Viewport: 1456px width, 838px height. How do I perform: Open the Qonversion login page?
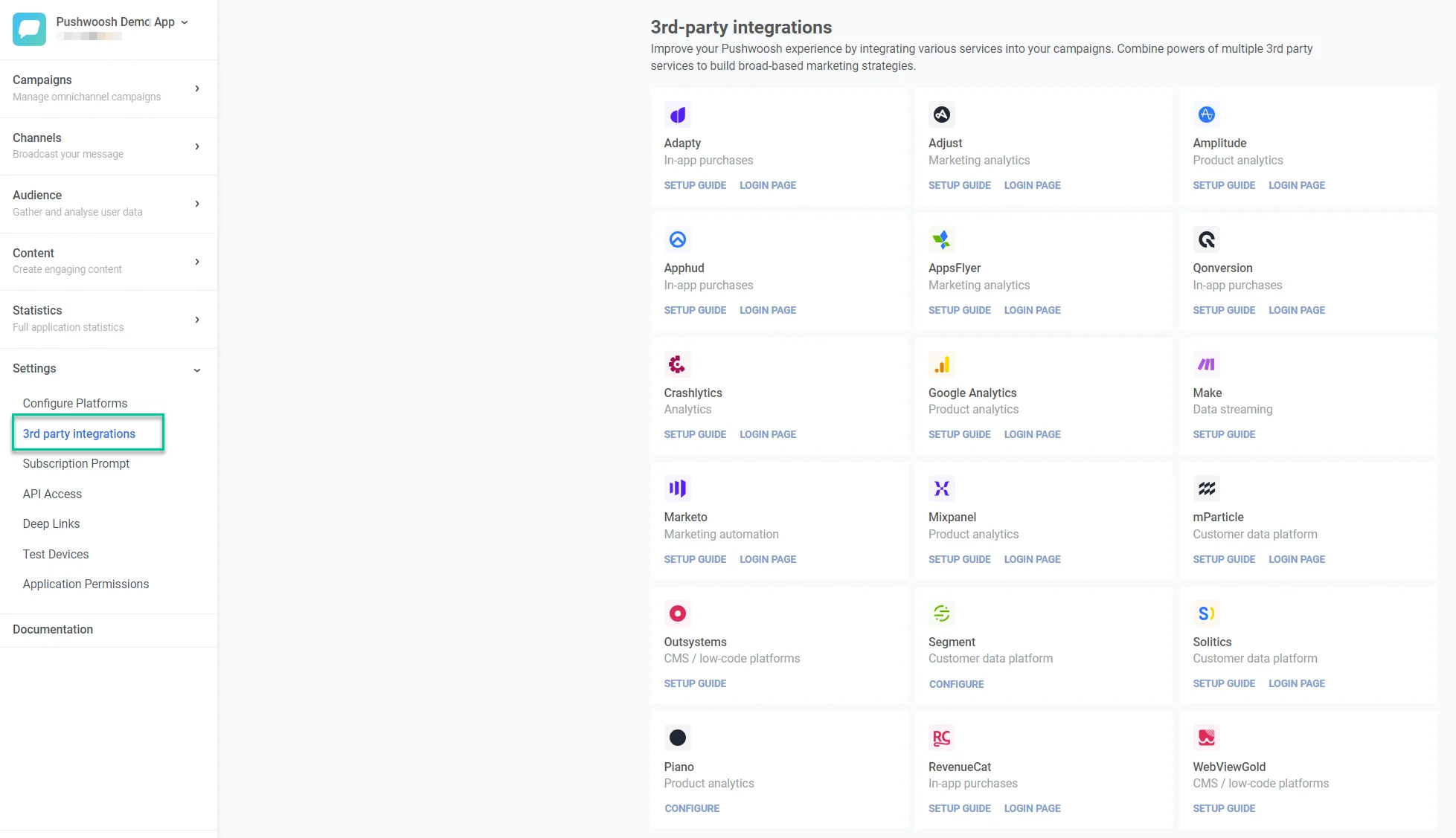tap(1296, 310)
